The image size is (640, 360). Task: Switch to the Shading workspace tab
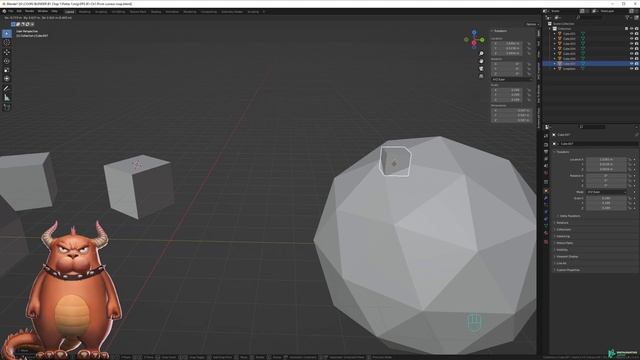click(x=156, y=12)
